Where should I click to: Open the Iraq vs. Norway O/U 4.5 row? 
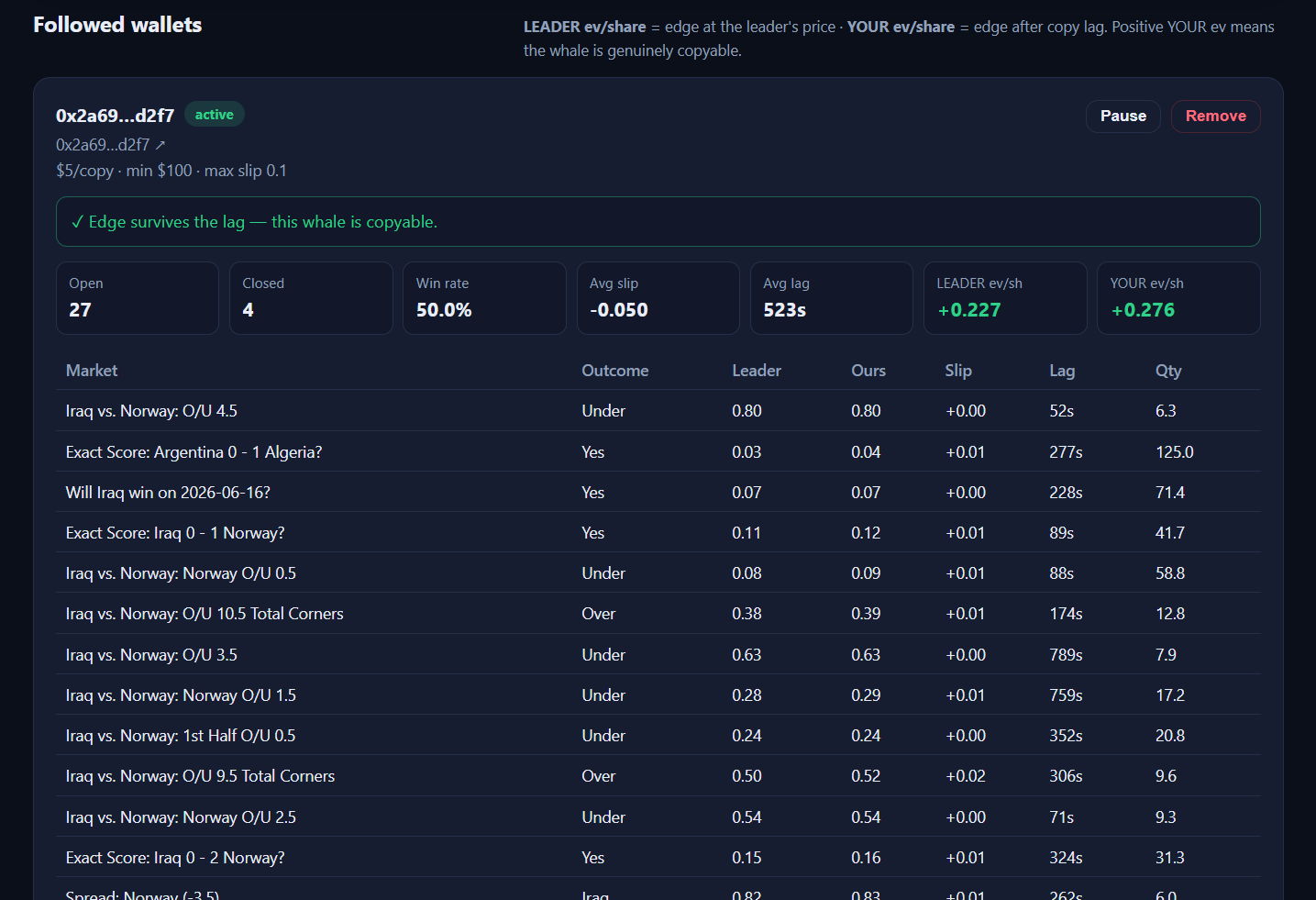(658, 411)
